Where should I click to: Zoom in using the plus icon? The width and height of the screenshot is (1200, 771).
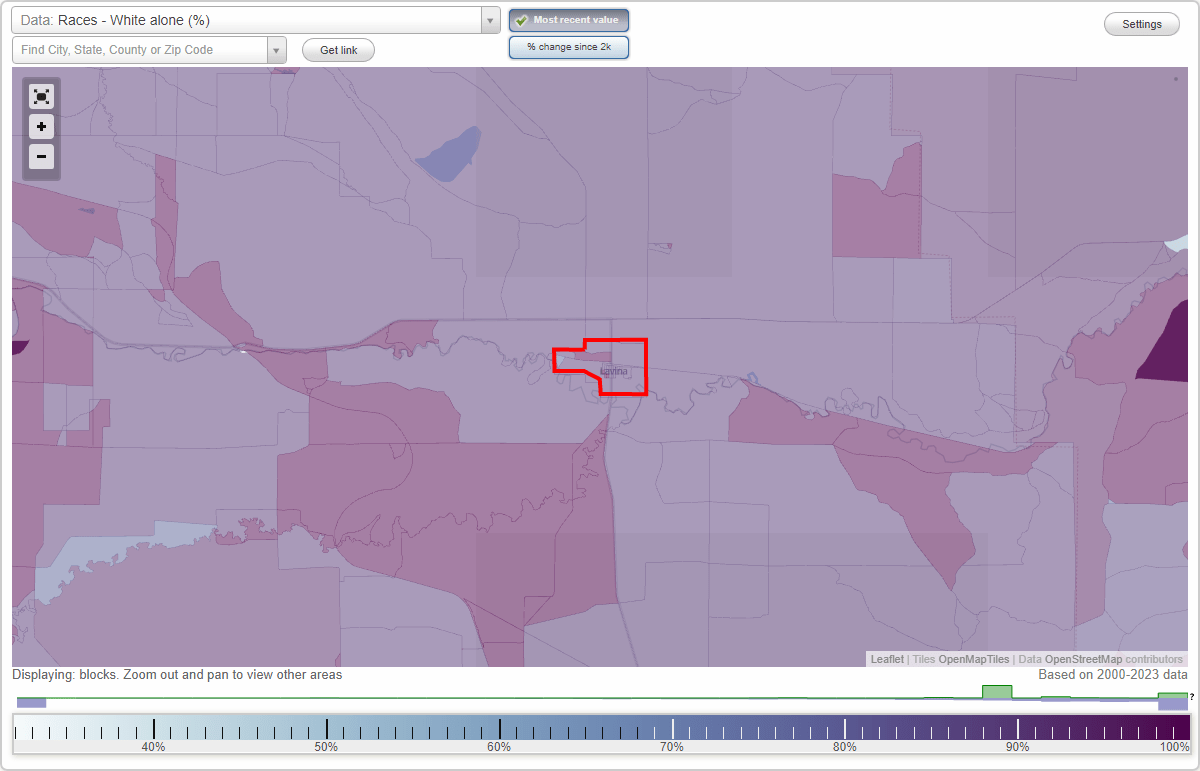pyautogui.click(x=41, y=126)
